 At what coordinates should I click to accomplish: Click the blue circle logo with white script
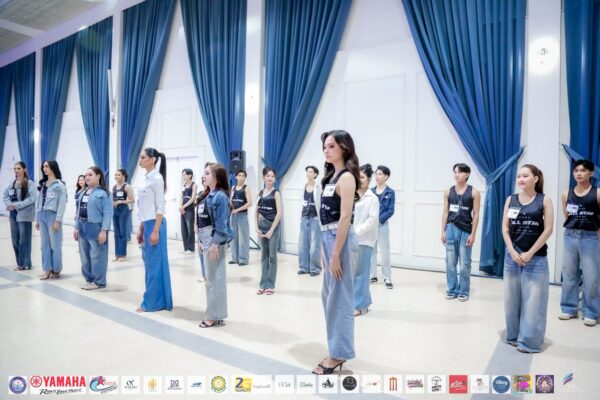[x=501, y=384]
